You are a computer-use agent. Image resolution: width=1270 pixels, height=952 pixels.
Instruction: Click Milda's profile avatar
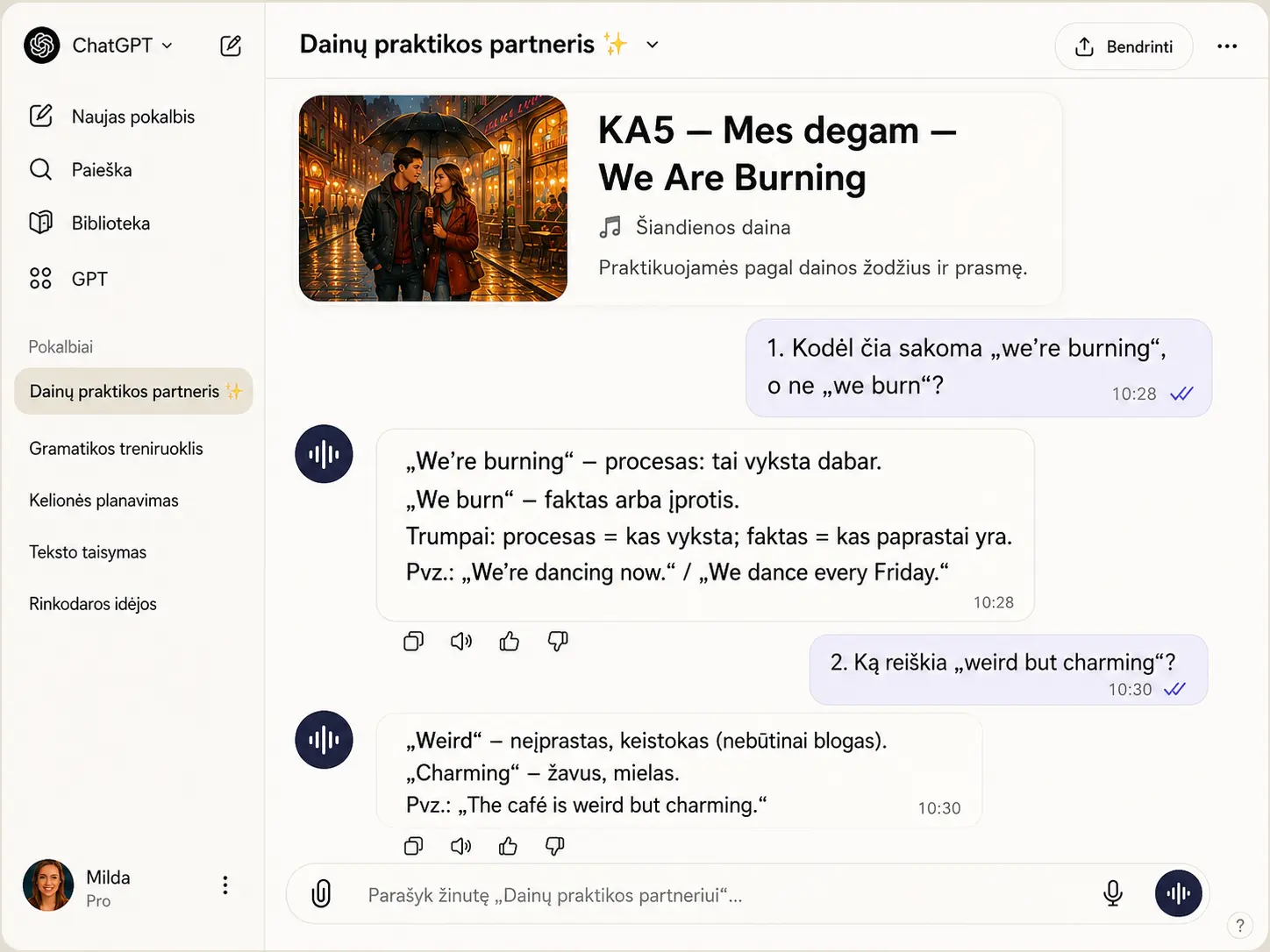pyautogui.click(x=48, y=885)
